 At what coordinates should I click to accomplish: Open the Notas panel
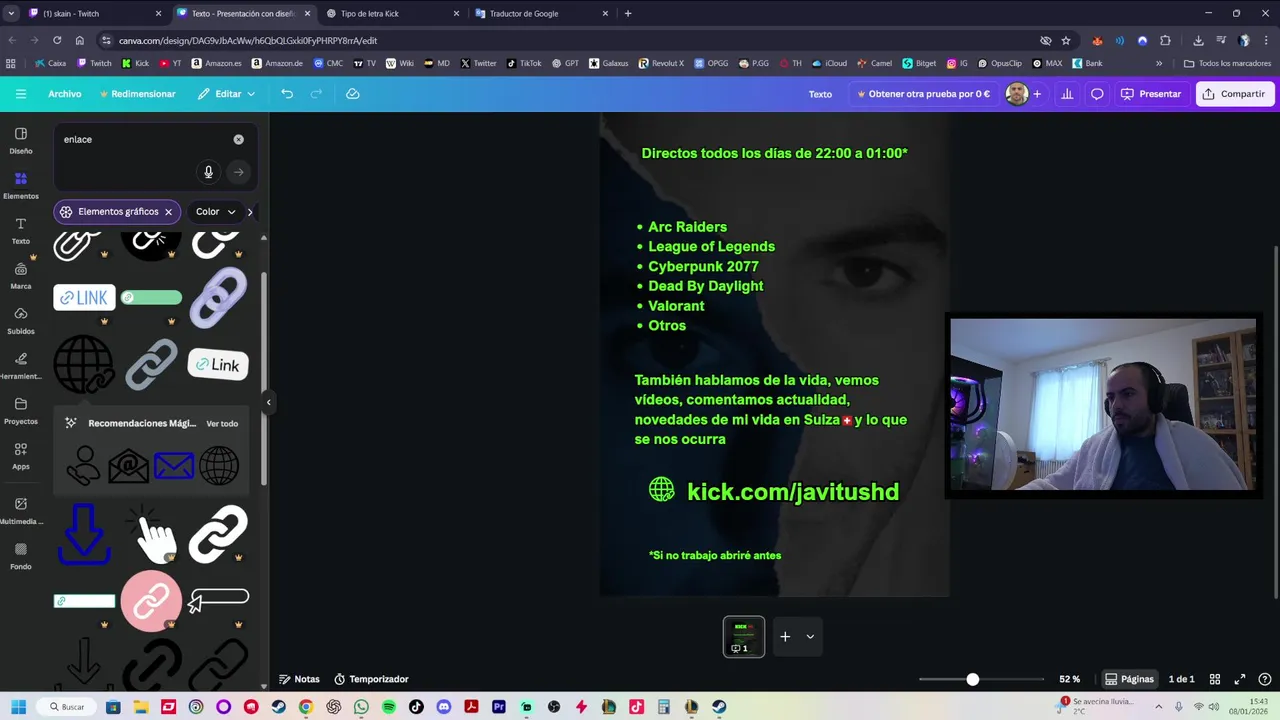pos(299,679)
